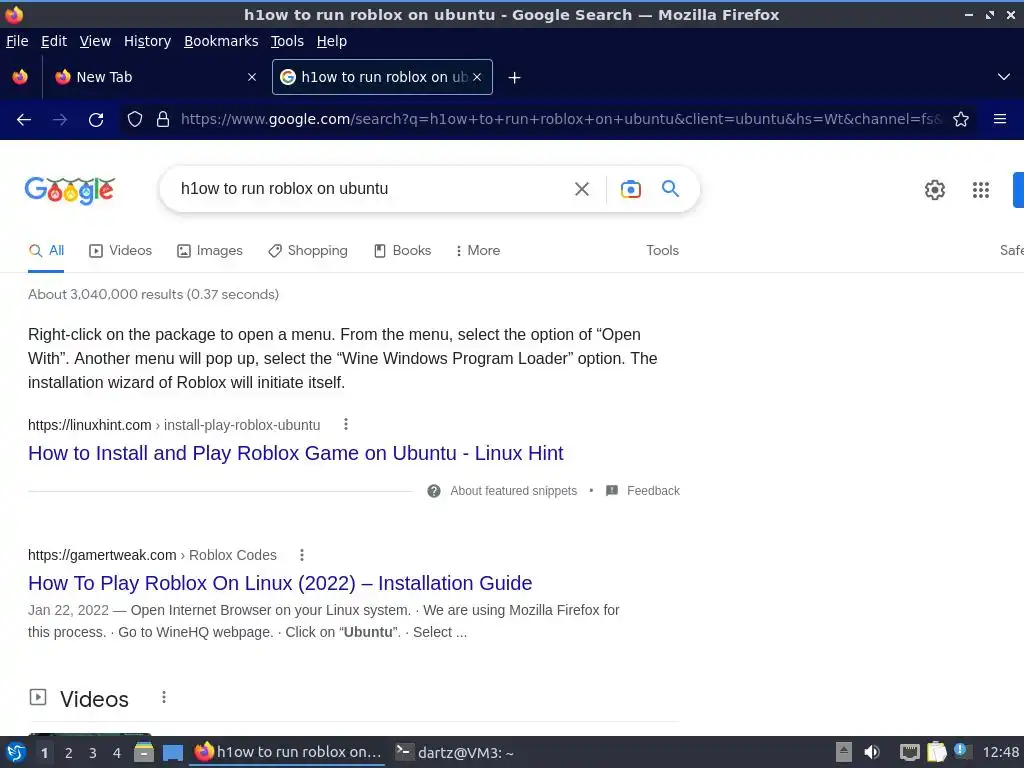Open How To Play Roblox On Linux link

tap(280, 583)
